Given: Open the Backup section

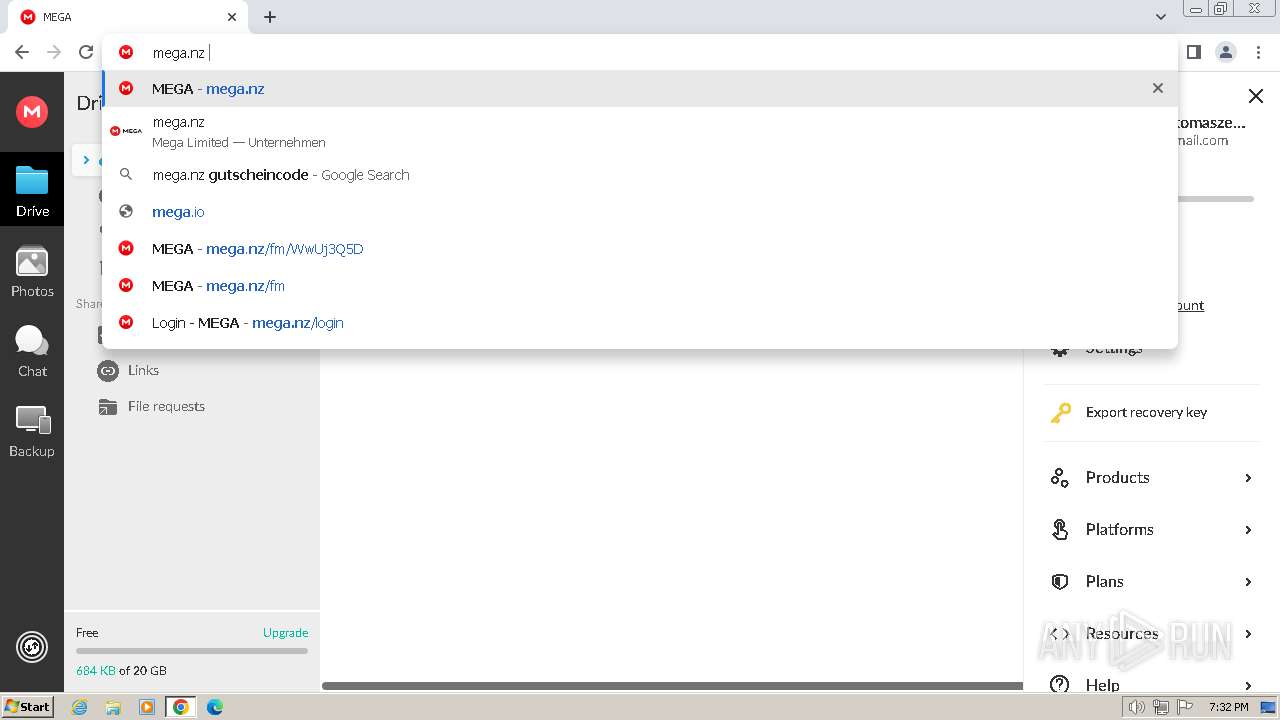Looking at the screenshot, I should pos(32,432).
